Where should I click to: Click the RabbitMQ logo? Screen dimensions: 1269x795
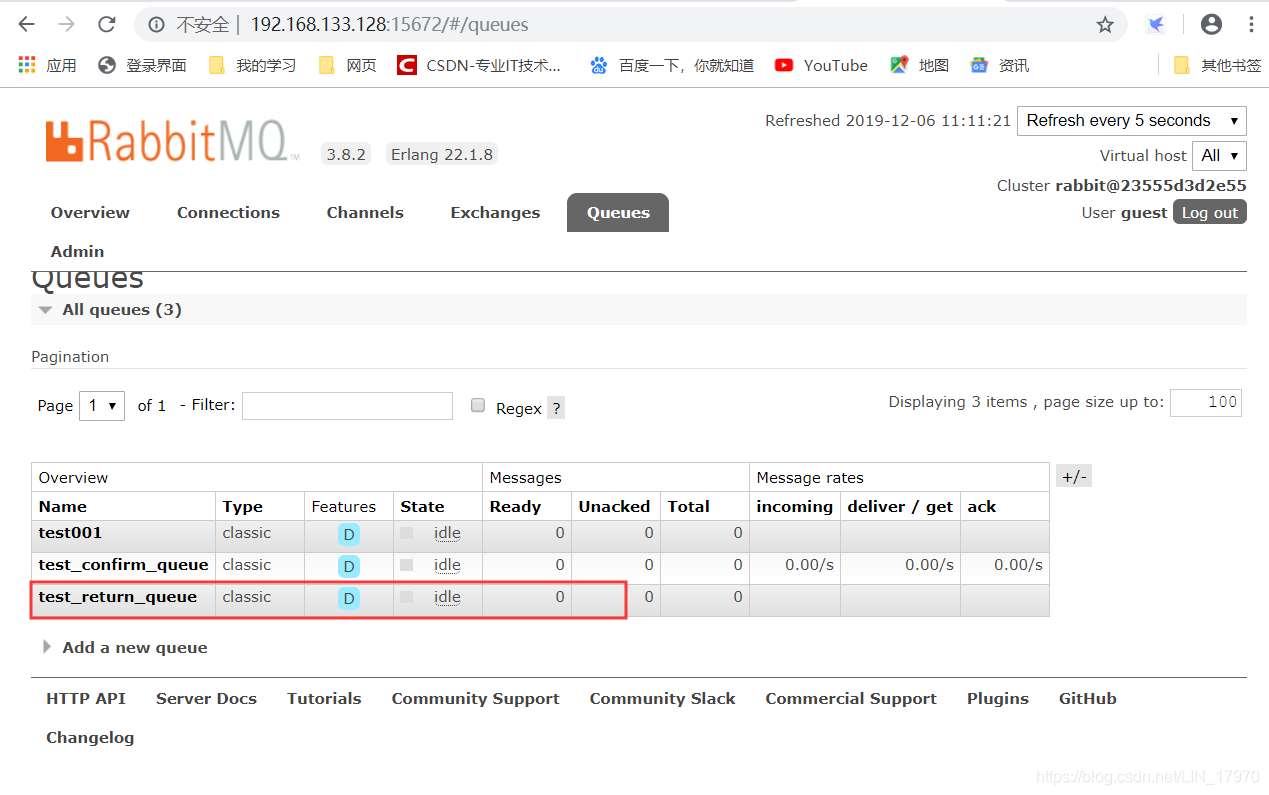pos(172,141)
